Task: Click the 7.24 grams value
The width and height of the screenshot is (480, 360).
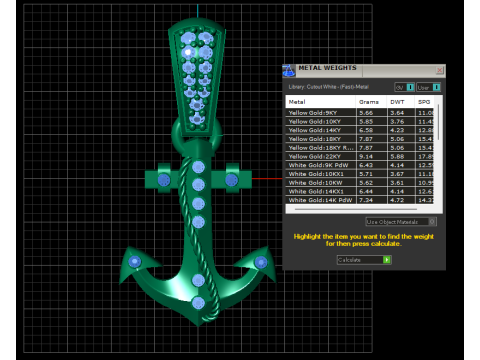Action: click(366, 200)
